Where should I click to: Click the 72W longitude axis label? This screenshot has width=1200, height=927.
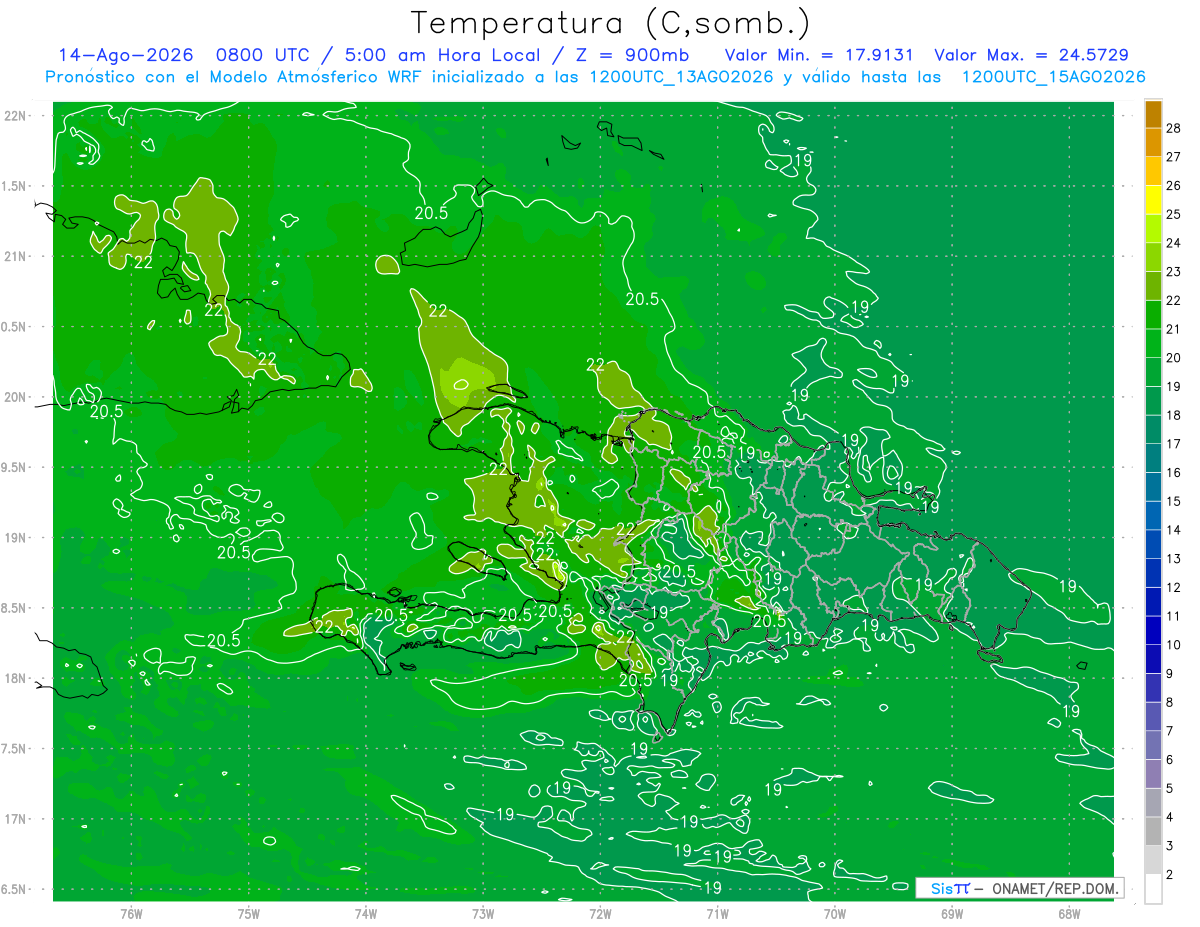[600, 913]
